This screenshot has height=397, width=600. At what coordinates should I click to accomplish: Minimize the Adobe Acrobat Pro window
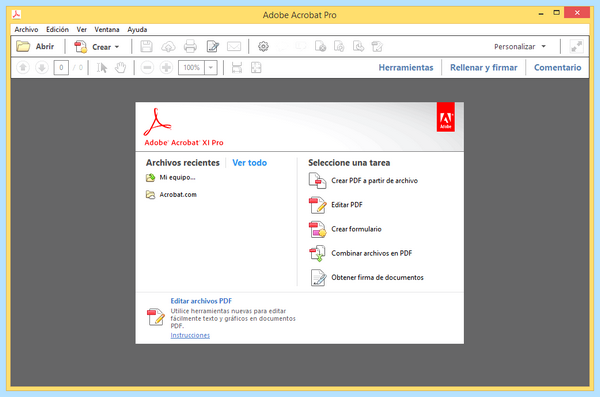click(x=541, y=13)
